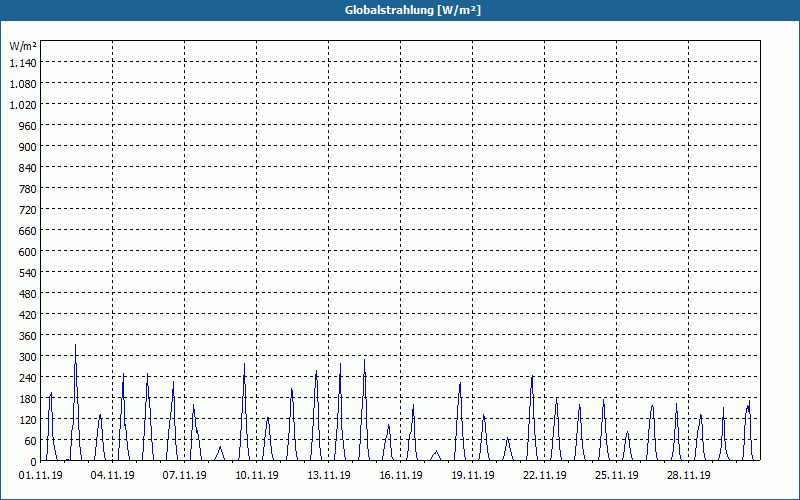This screenshot has width=800, height=500.
Task: Click the W/m² unit label on axis
Action: pos(22,46)
